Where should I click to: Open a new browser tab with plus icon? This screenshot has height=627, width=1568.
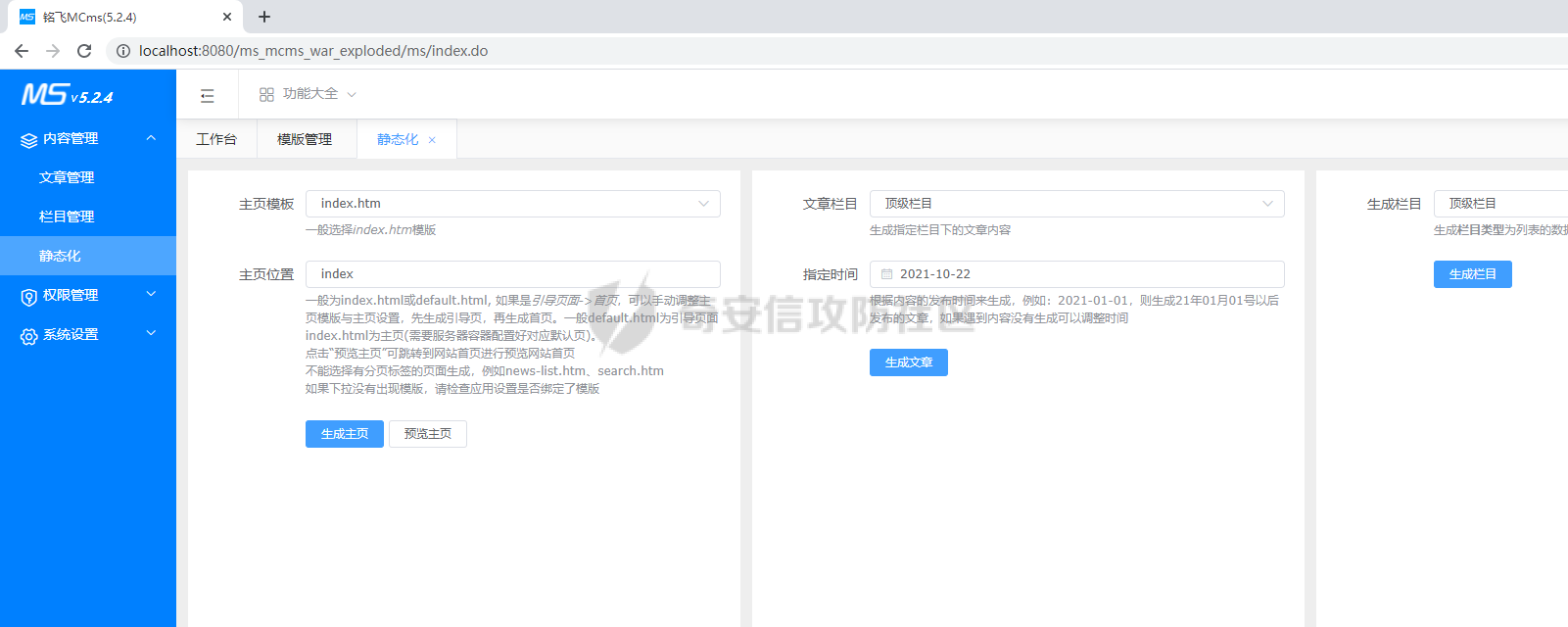264,17
